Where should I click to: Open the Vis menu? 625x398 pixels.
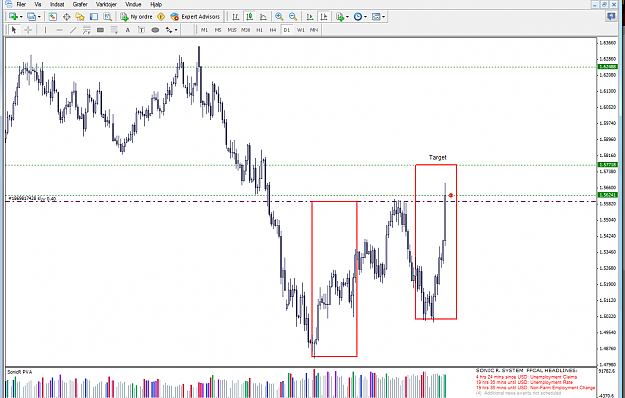point(38,4)
